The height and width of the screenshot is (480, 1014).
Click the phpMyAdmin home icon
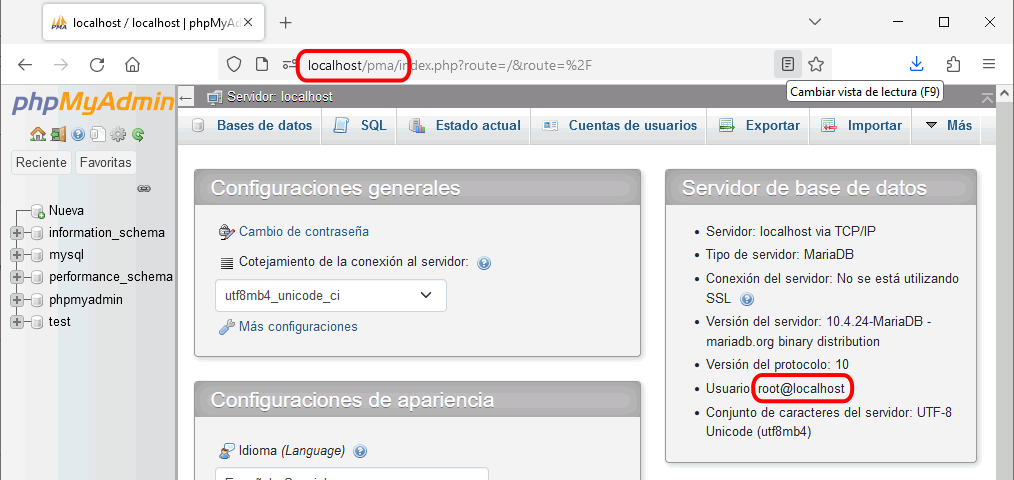pos(38,134)
